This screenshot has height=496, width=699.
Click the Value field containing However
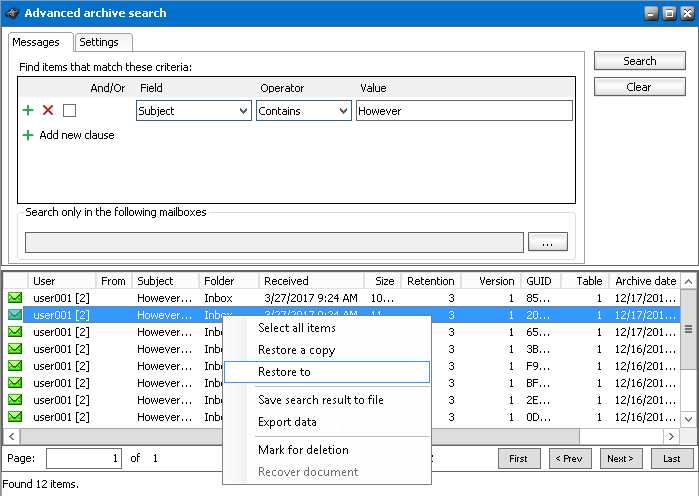(x=463, y=111)
